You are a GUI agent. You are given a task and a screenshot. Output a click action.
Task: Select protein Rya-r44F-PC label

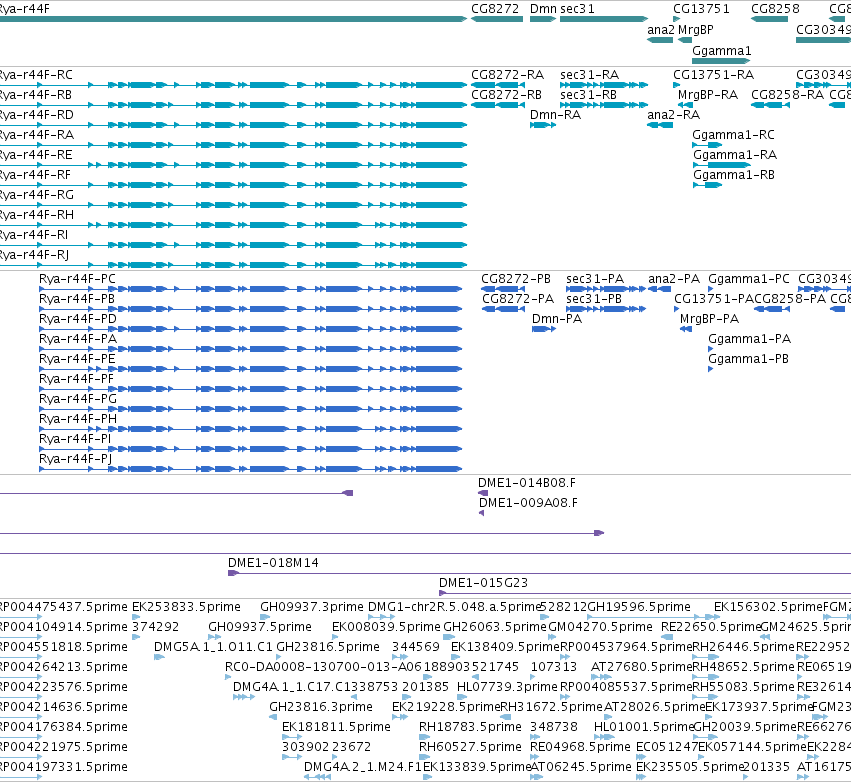pos(77,279)
